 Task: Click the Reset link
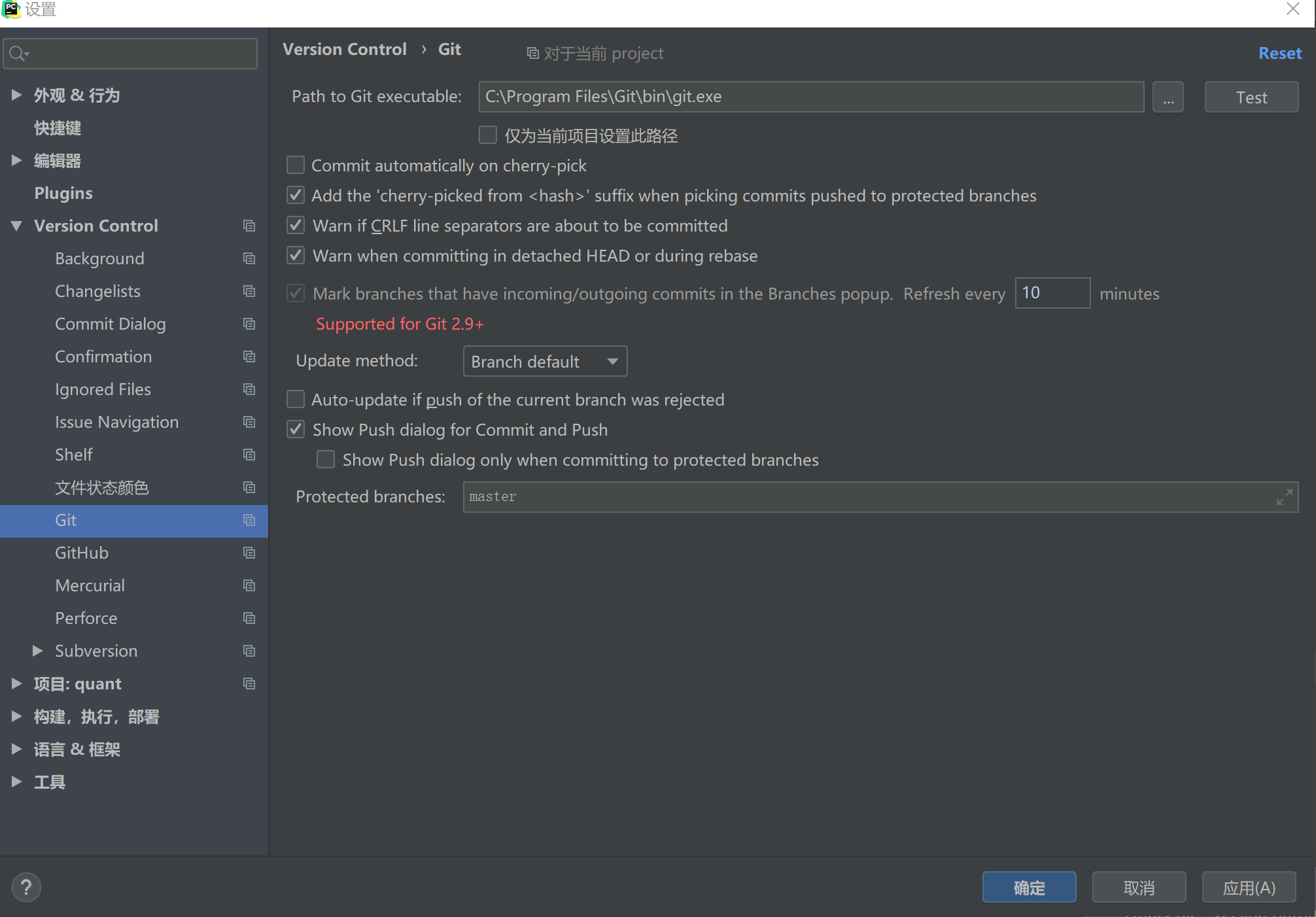coord(1279,53)
